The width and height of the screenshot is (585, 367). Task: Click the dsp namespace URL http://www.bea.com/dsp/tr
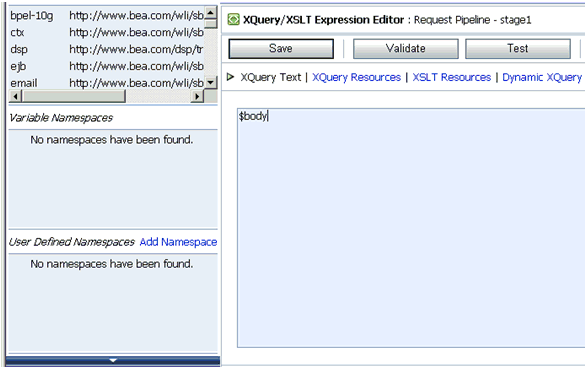[x=136, y=49]
